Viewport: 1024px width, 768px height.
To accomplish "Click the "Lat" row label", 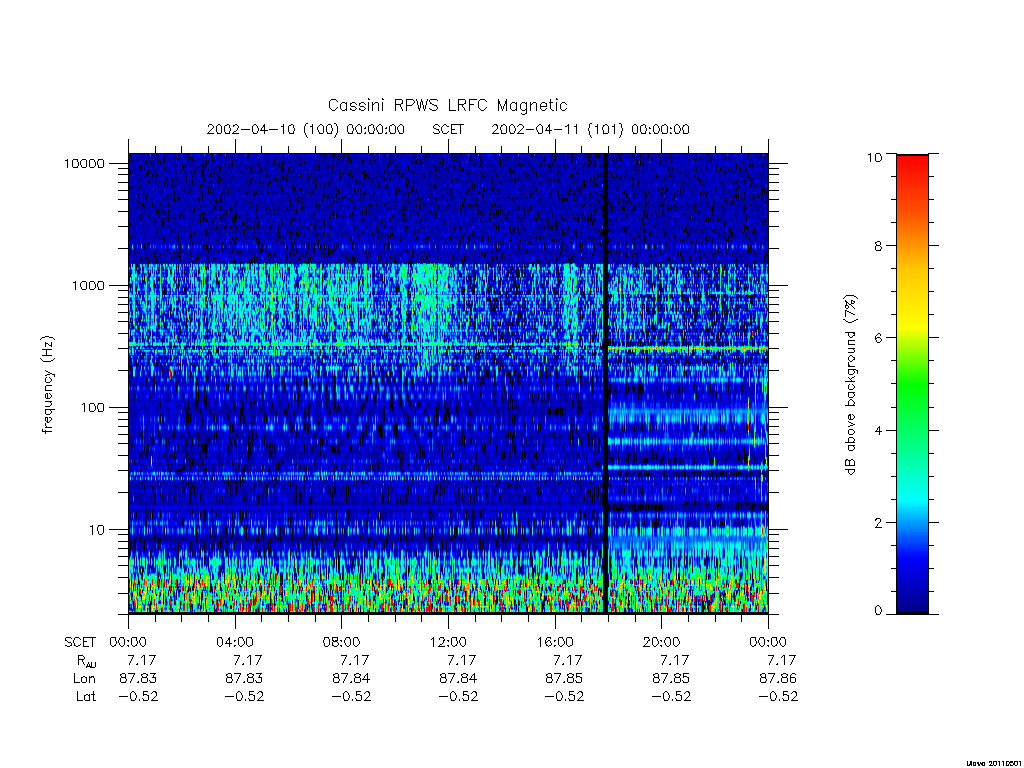I will click(x=86, y=696).
